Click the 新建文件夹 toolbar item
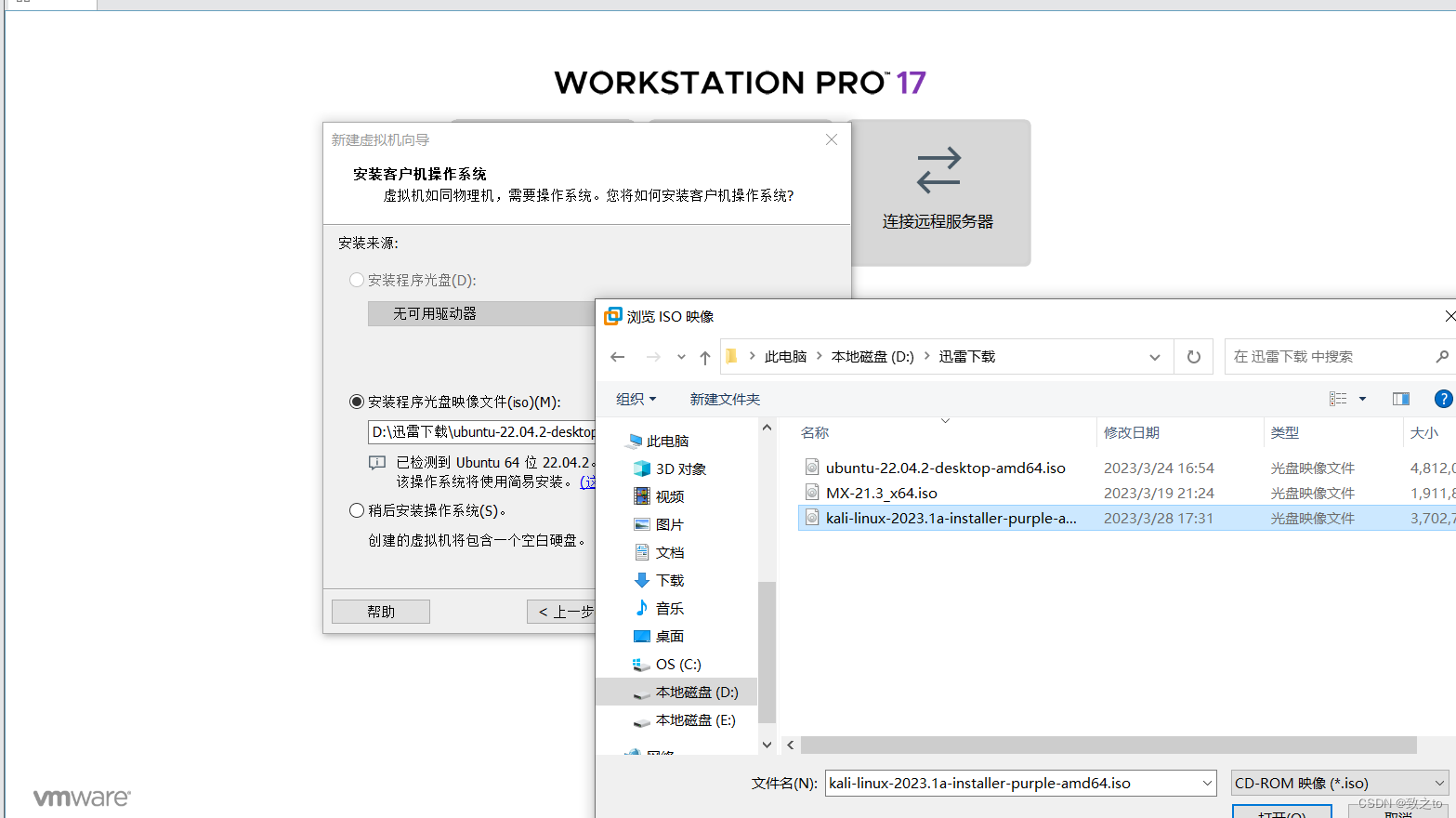 [725, 399]
